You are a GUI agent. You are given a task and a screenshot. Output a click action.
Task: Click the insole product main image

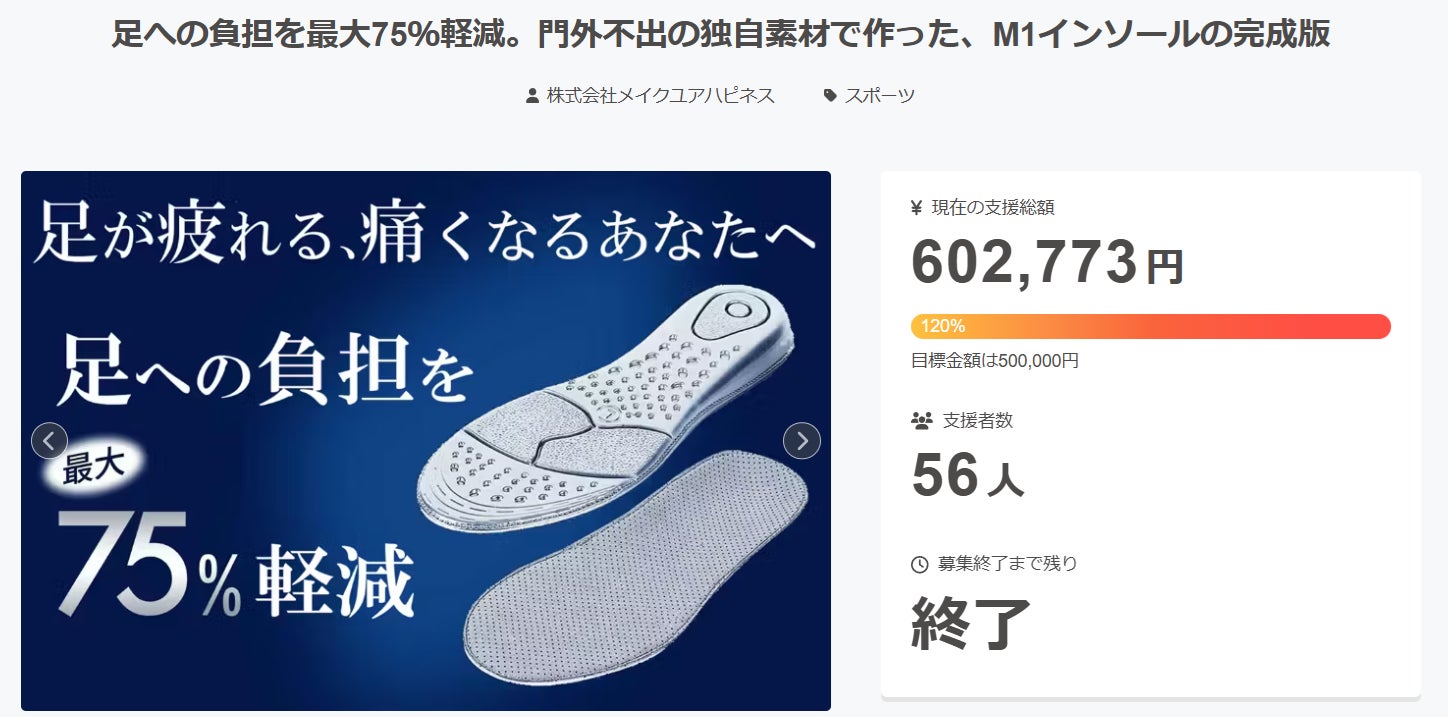(426, 441)
